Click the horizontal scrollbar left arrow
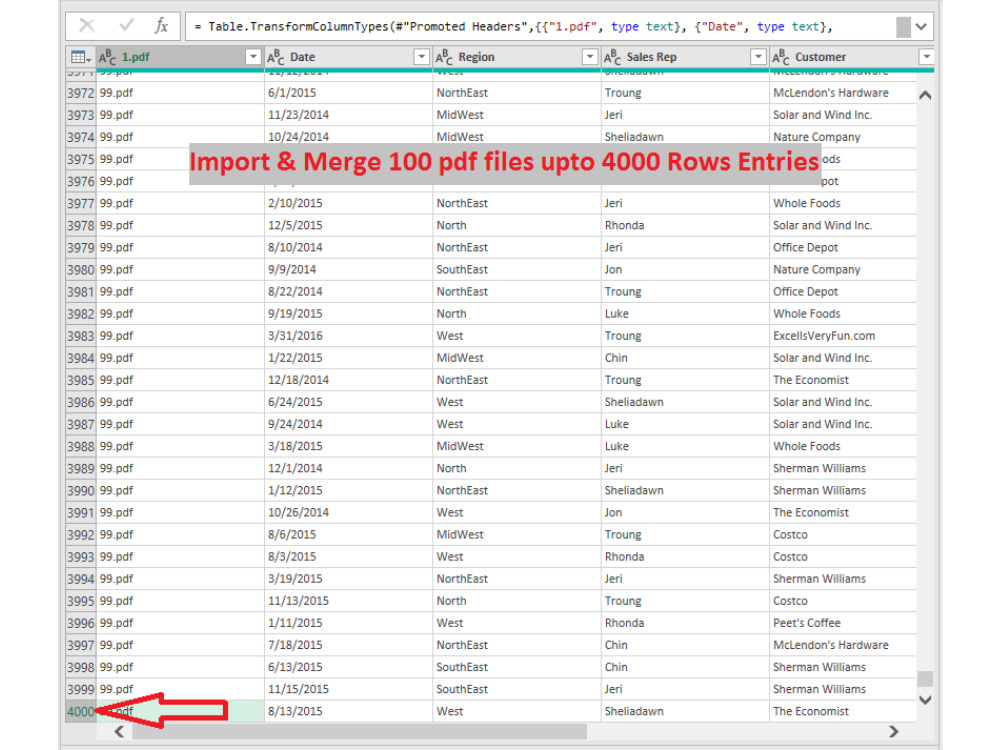 tap(119, 732)
